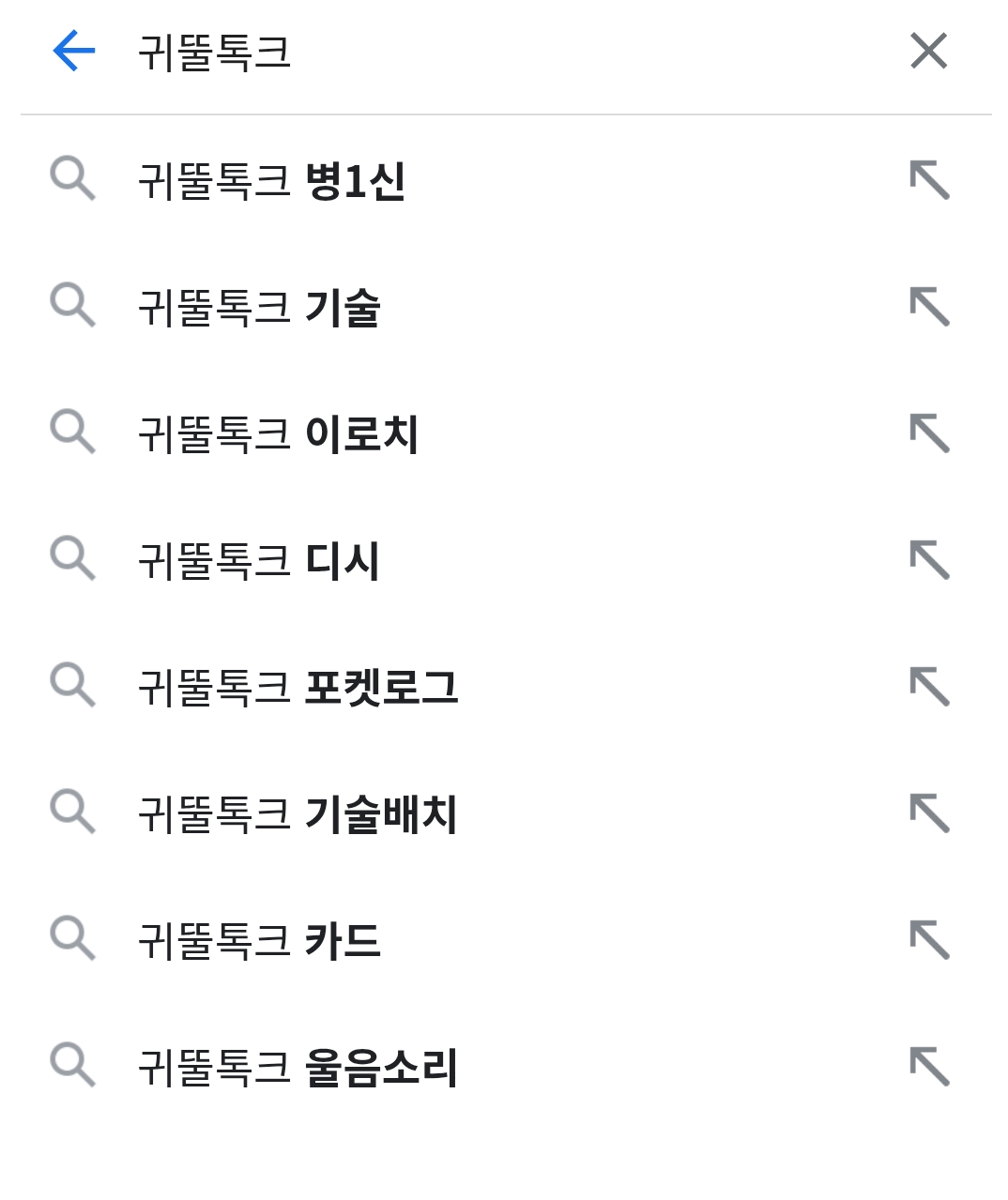The height and width of the screenshot is (1200, 1008).
Task: Click the arrow icon next to 카드
Action: coord(929,940)
